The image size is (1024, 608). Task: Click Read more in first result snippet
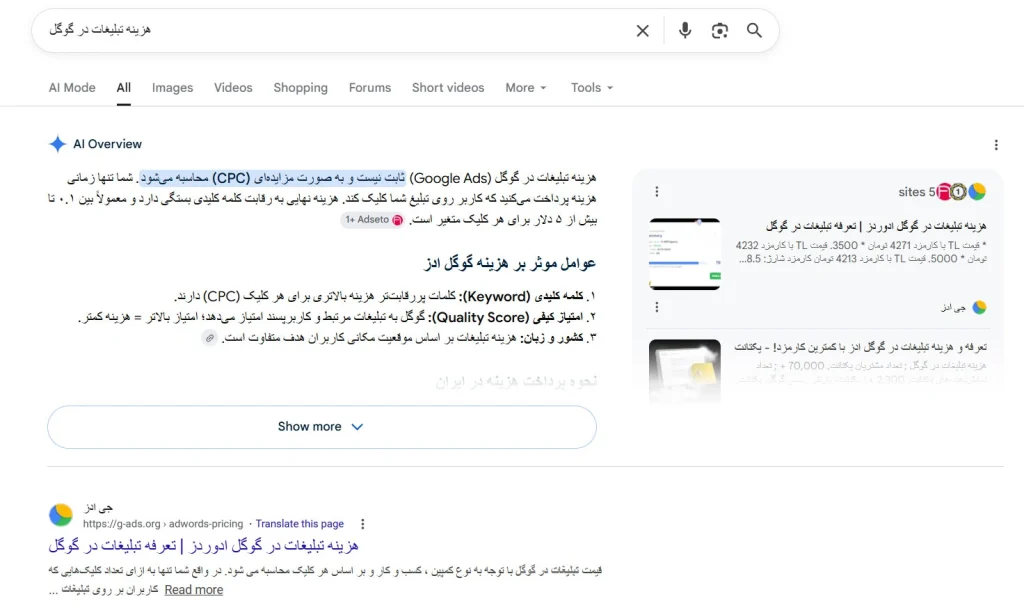(193, 590)
